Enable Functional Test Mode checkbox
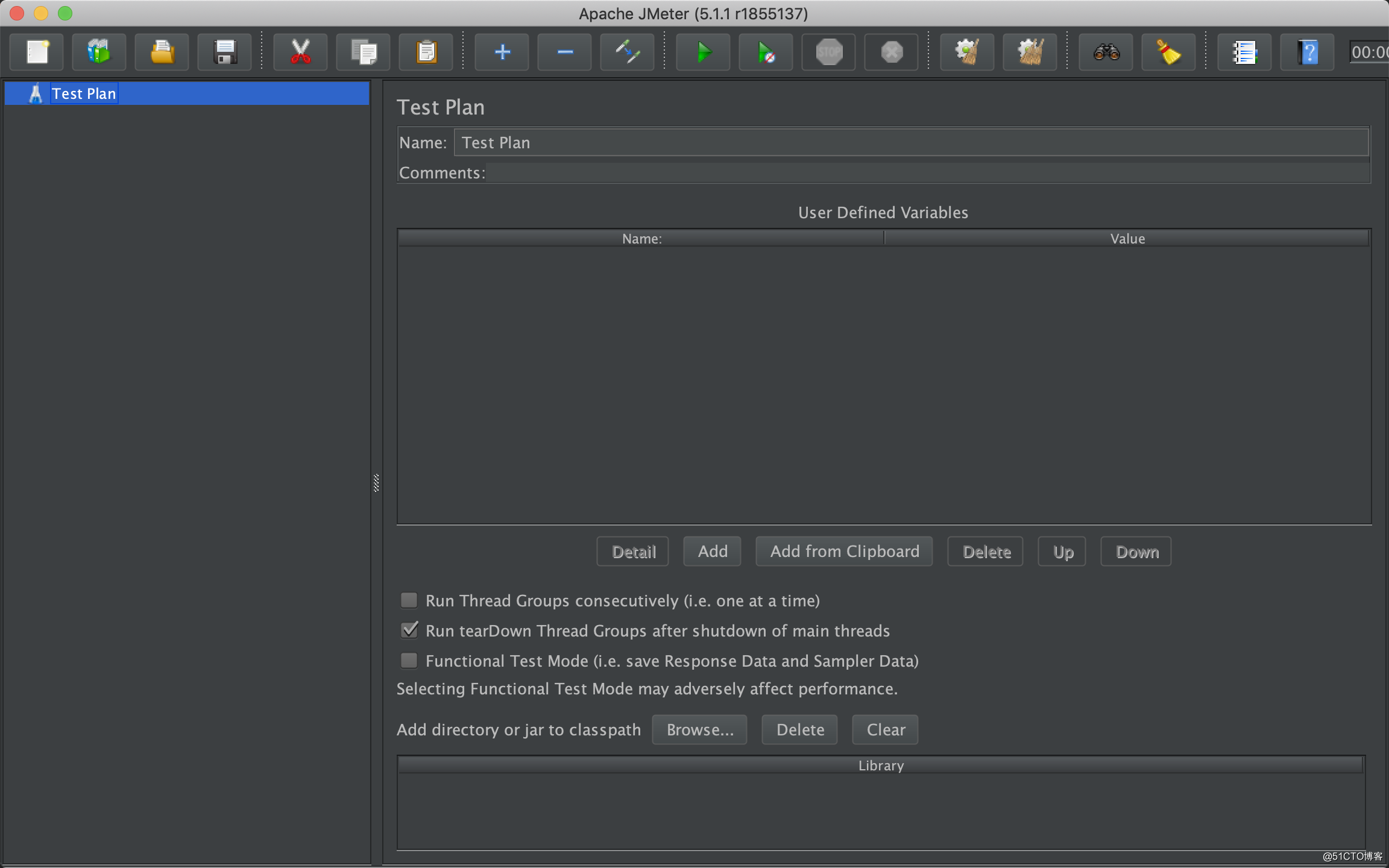 (x=410, y=661)
